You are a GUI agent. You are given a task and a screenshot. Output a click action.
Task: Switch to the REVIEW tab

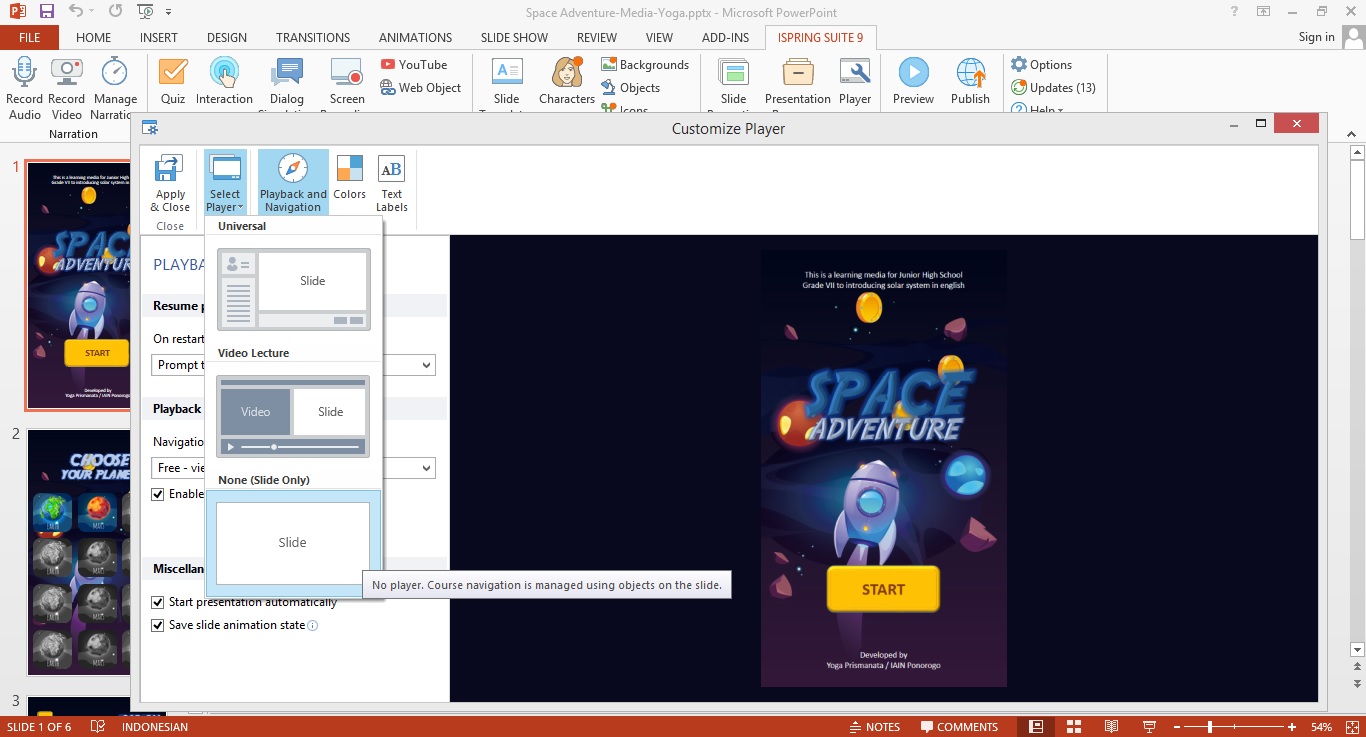click(x=597, y=37)
